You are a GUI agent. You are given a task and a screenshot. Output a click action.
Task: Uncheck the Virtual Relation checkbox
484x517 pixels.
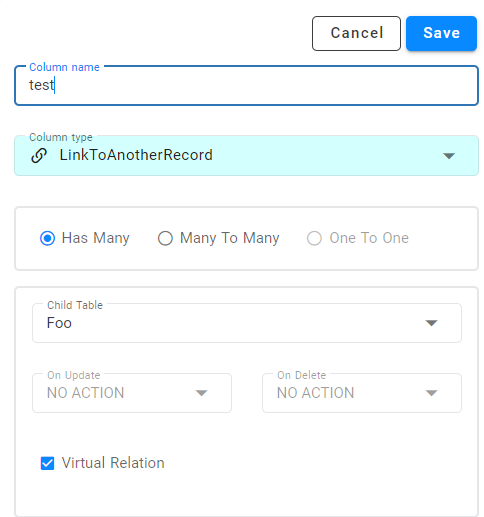coord(47,463)
